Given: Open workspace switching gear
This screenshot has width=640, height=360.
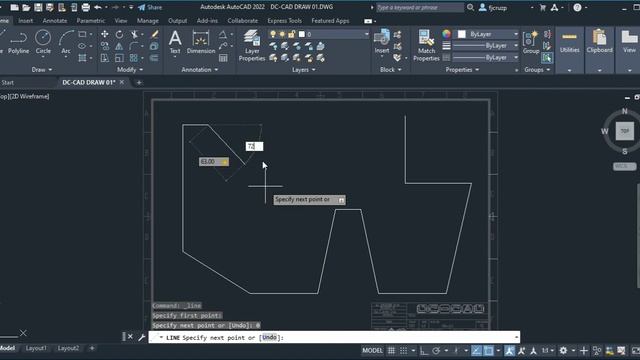Looking at the screenshot, I should [563, 351].
